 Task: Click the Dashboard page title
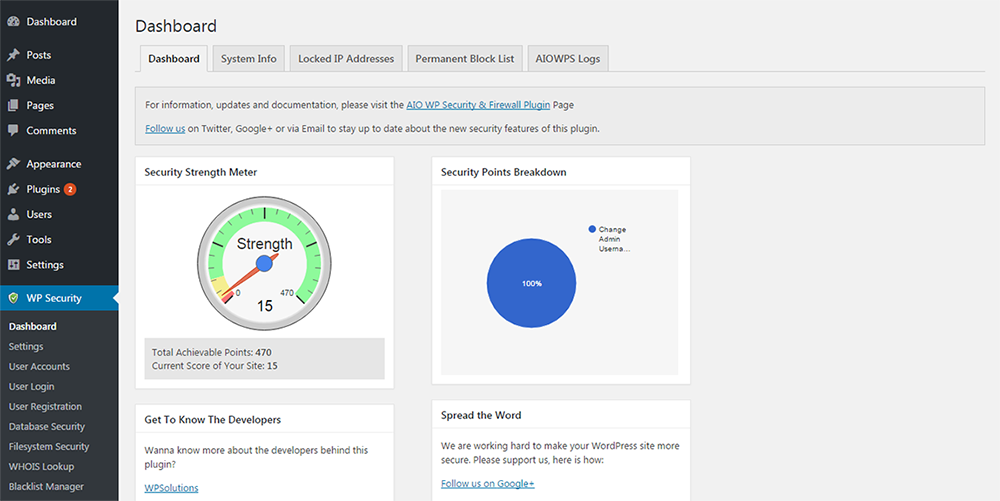tap(176, 26)
